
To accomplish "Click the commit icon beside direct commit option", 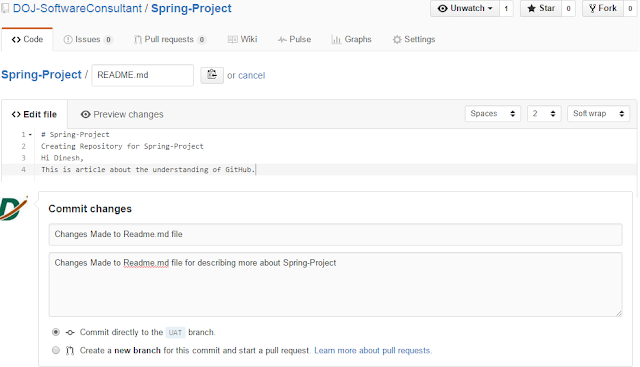I will [x=70, y=332].
